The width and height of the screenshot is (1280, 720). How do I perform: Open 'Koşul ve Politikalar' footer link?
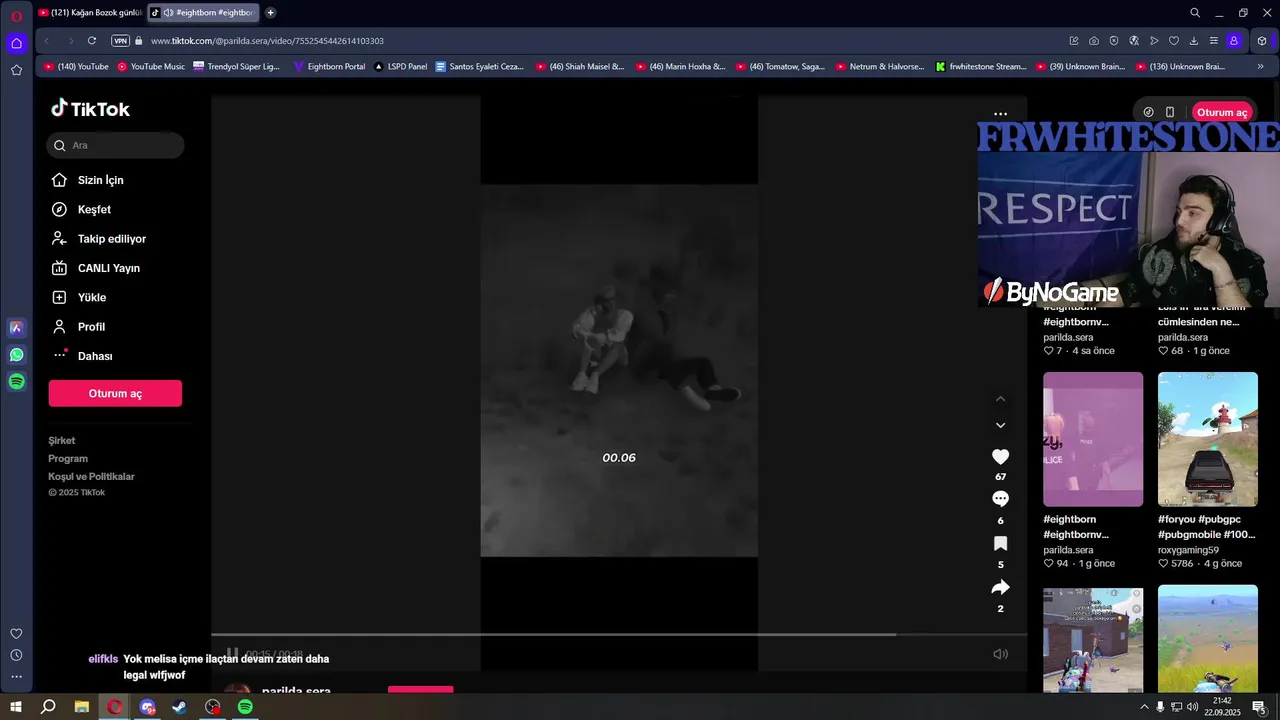[x=91, y=477]
